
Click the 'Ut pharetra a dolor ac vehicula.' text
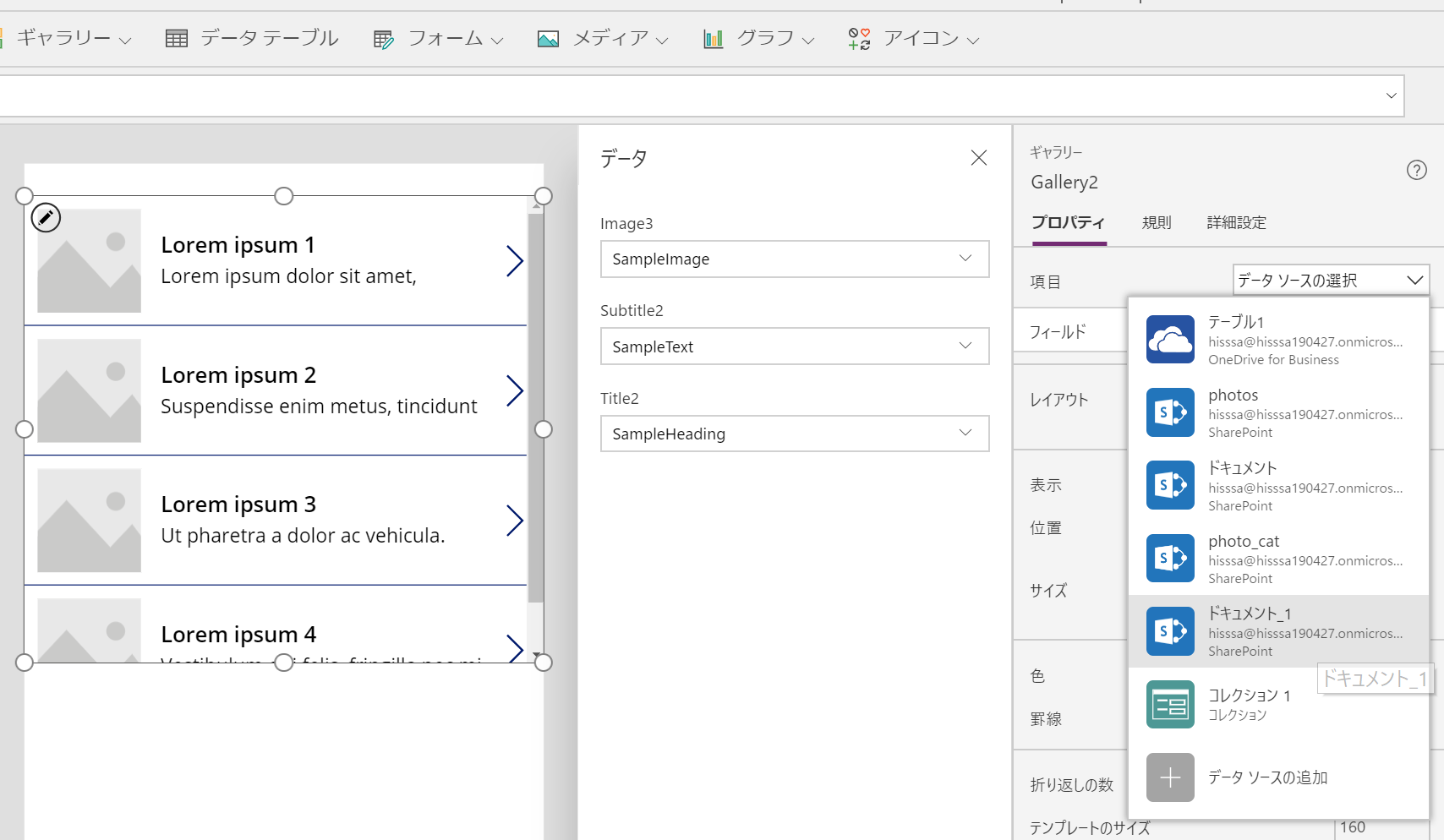(x=303, y=536)
